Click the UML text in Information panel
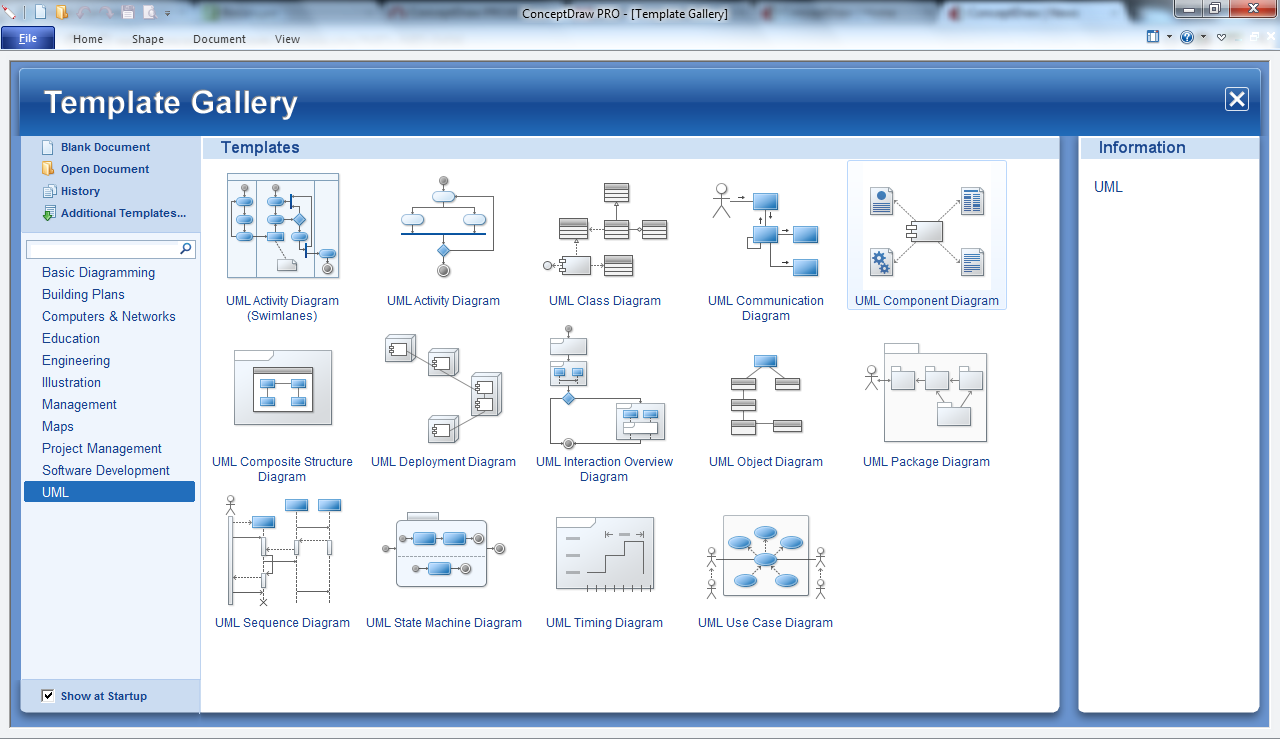 1108,187
